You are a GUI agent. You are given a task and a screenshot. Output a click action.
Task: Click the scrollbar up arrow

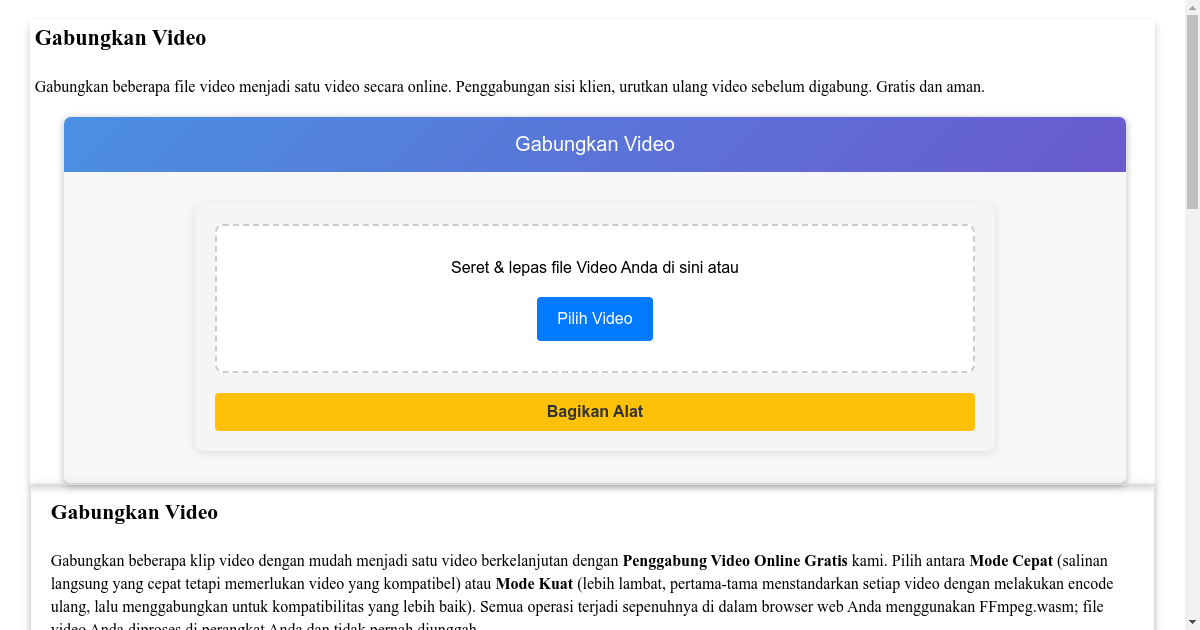[x=1193, y=7]
